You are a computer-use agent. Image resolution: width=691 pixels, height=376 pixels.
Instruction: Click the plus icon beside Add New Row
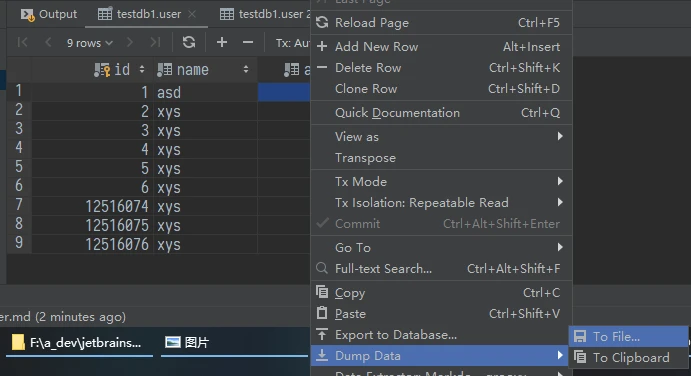click(x=322, y=46)
